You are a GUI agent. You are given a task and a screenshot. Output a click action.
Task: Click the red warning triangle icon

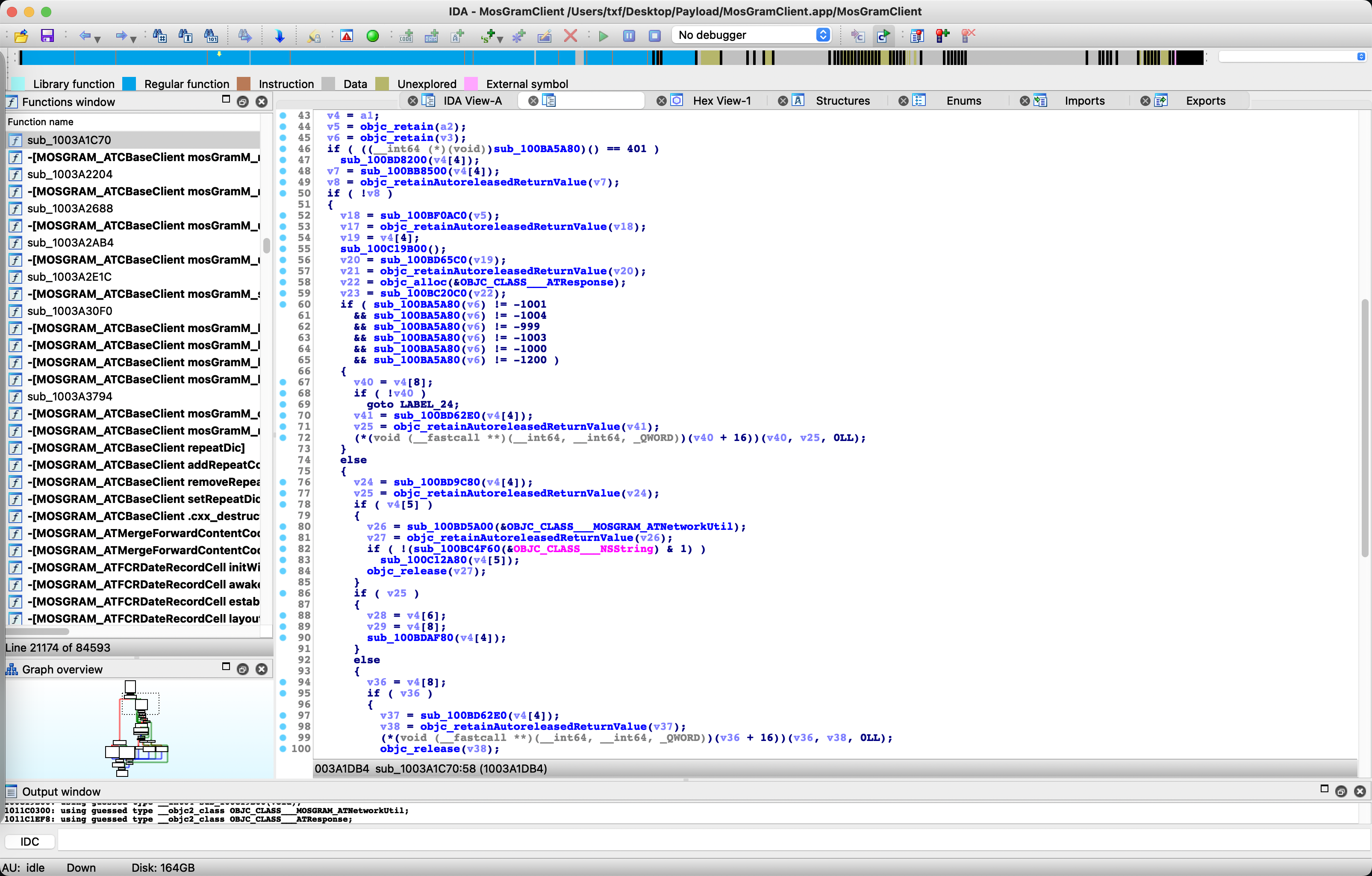(x=346, y=36)
